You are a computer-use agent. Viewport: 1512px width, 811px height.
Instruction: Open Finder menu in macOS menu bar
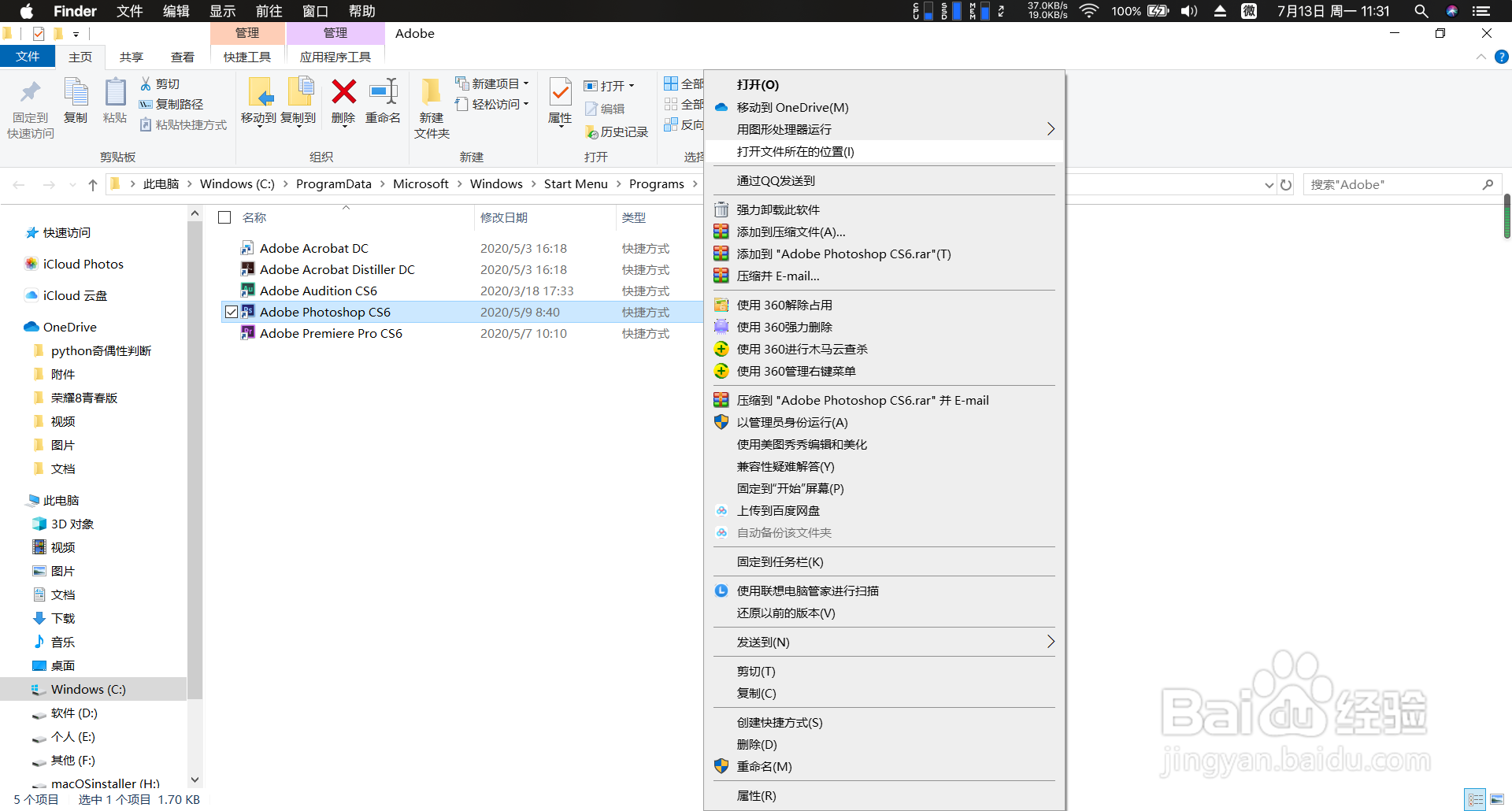75,11
